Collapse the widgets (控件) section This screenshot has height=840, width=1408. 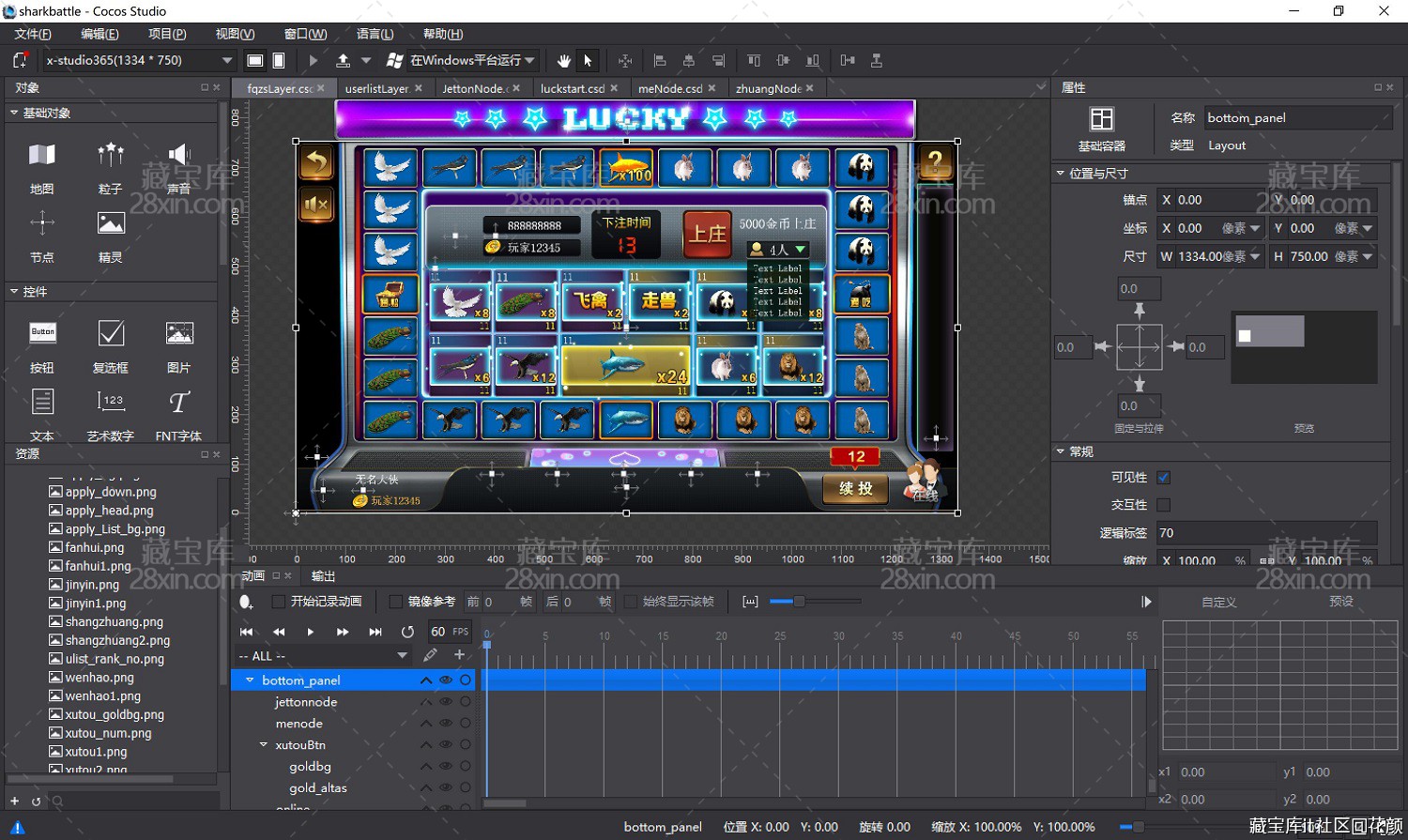[x=14, y=292]
